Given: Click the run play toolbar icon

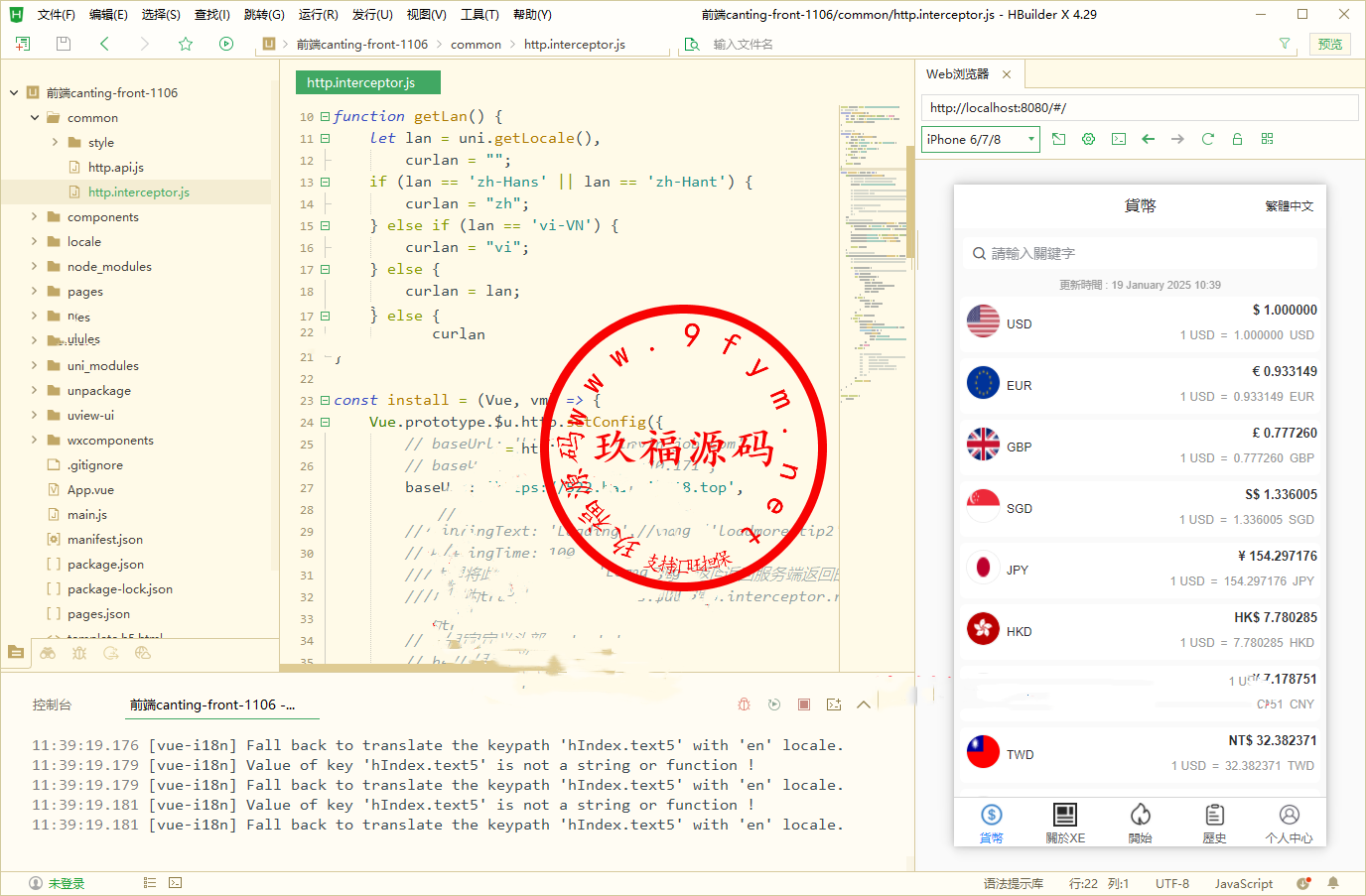Looking at the screenshot, I should [226, 44].
